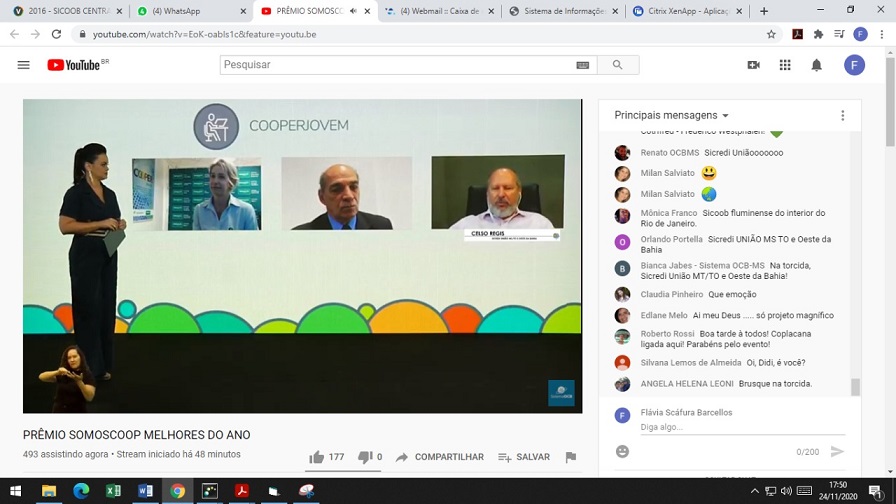The height and width of the screenshot is (504, 896).
Task: Open the live chat three-dot options menu
Action: 842,115
